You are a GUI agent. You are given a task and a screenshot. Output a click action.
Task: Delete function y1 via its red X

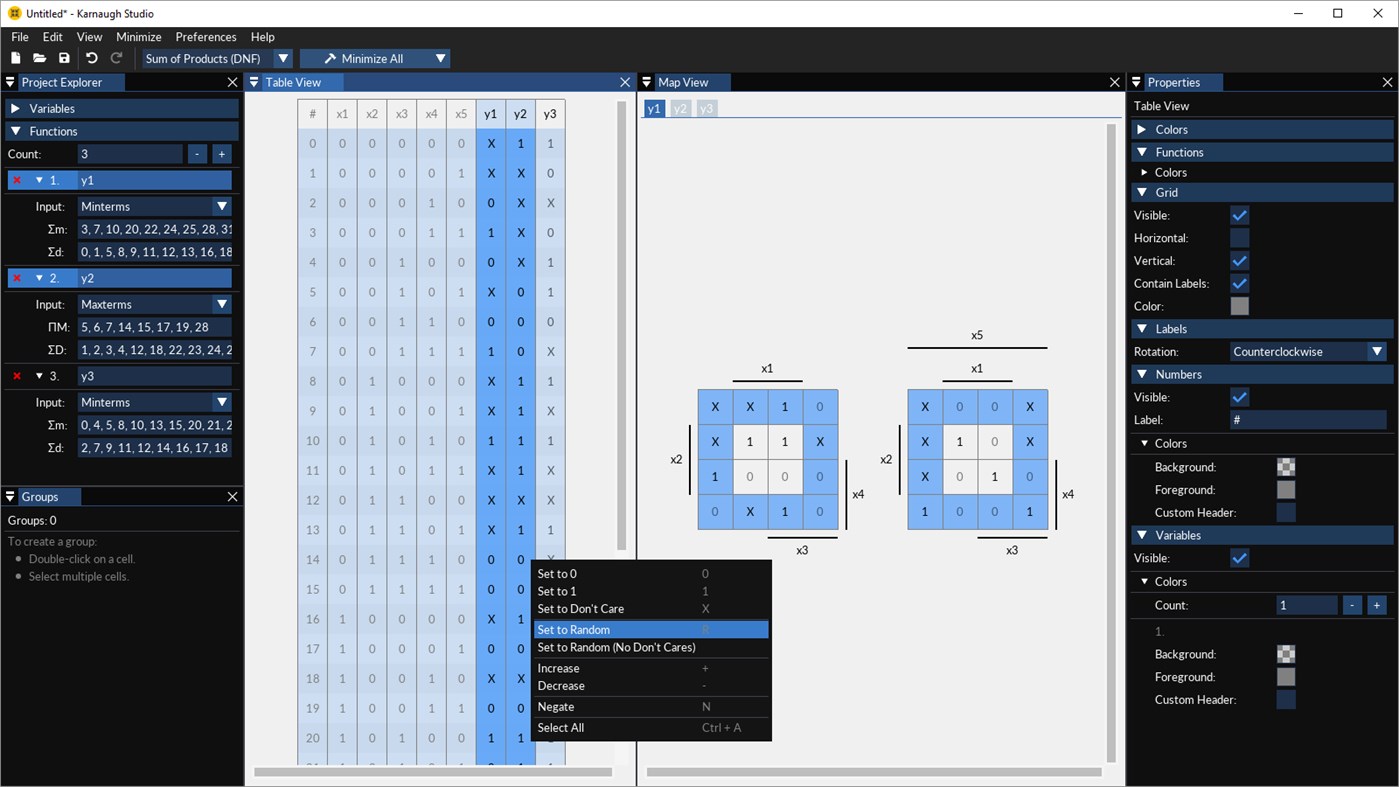(x=15, y=180)
